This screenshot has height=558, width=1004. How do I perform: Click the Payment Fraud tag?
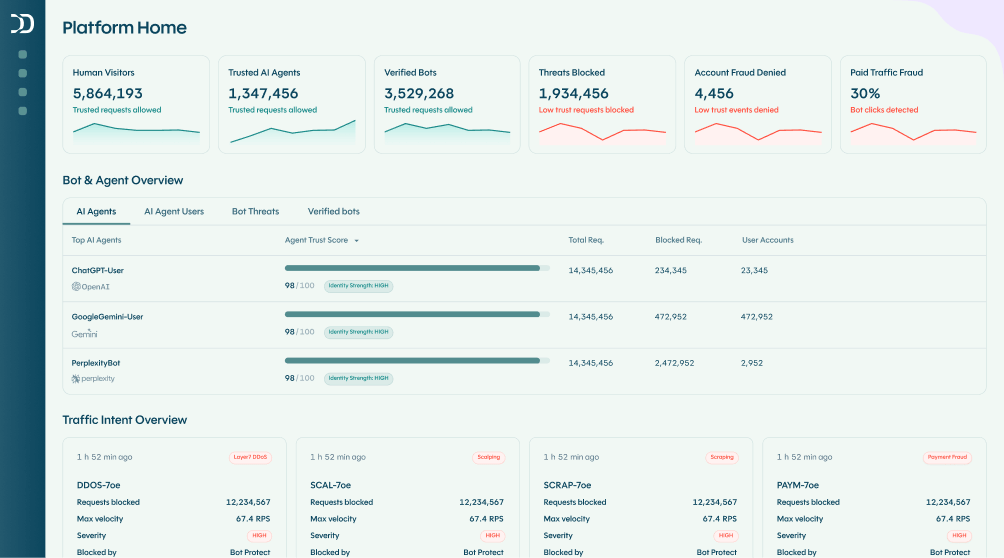coord(947,457)
